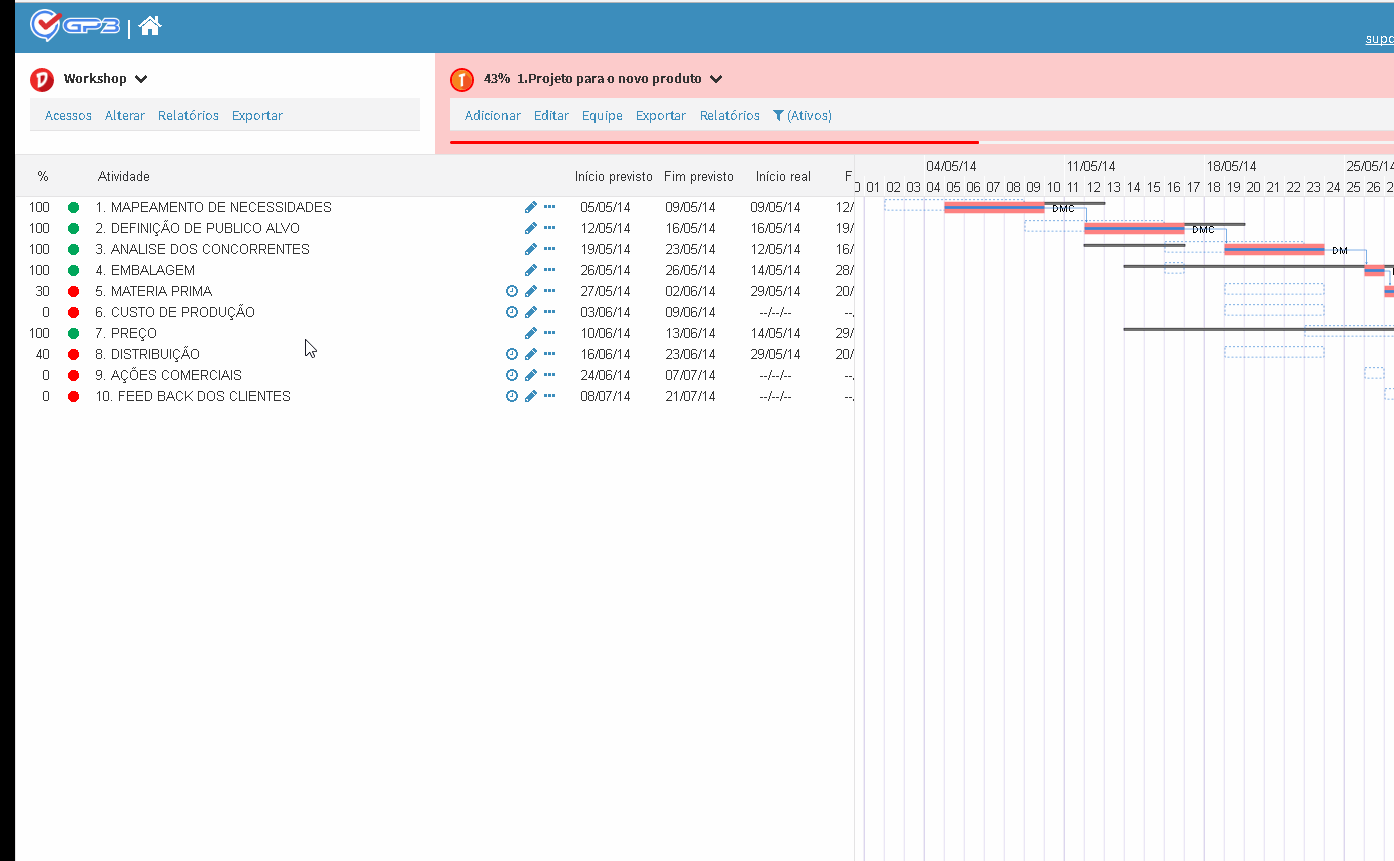Edit ANALISE DOS CONCORRENTES with the pencil icon

coord(531,249)
